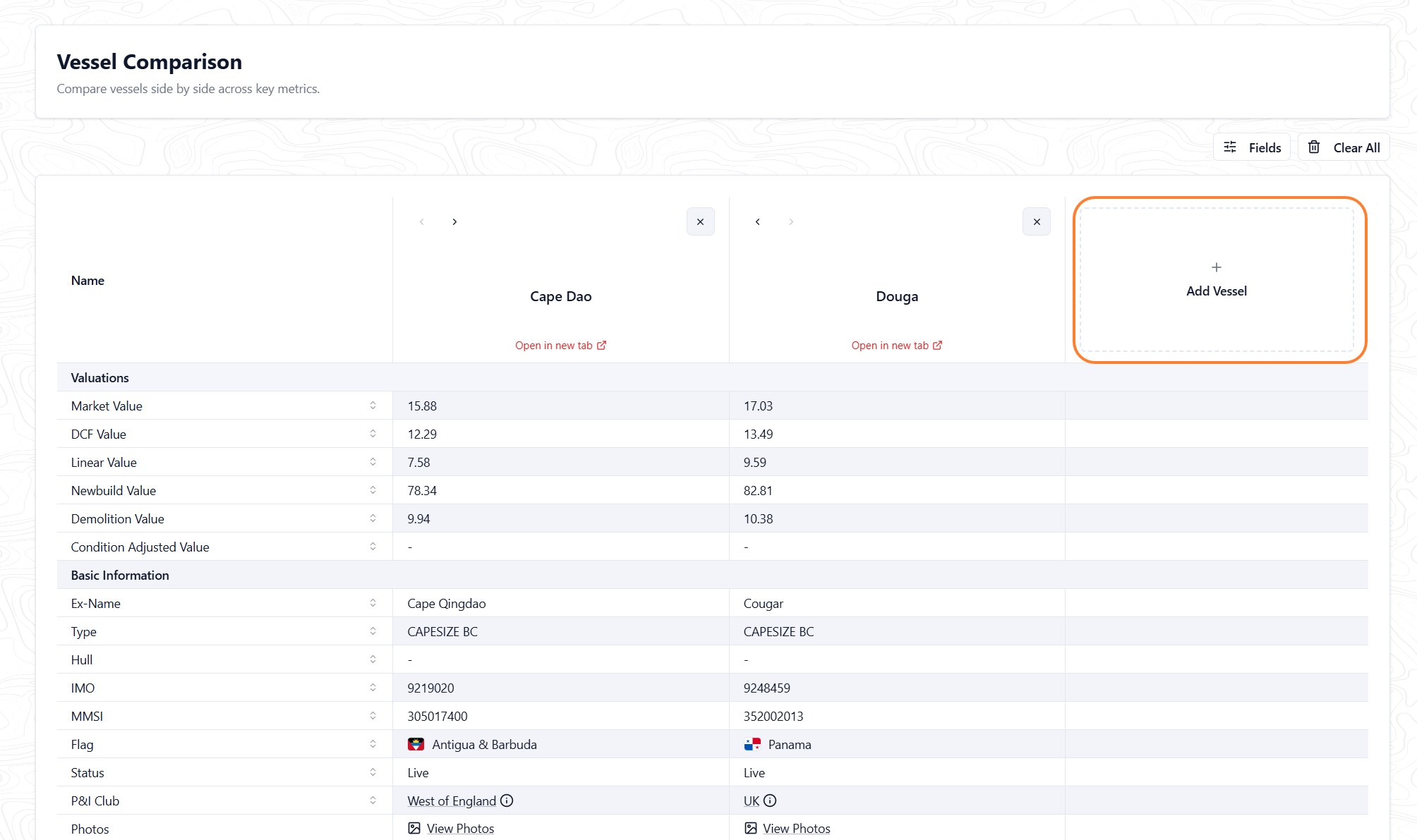1417x840 pixels.
Task: Reorder the Linear Value row handle
Action: tap(373, 462)
